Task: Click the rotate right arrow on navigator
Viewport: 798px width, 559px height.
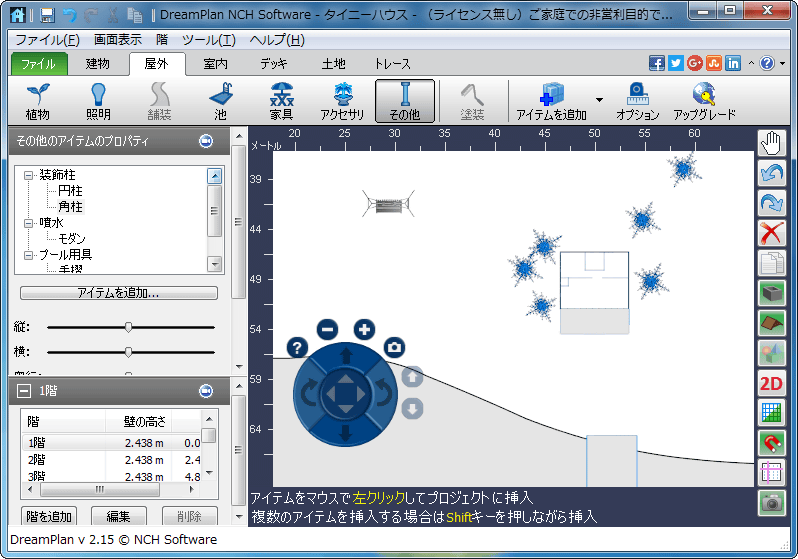Action: tap(383, 394)
